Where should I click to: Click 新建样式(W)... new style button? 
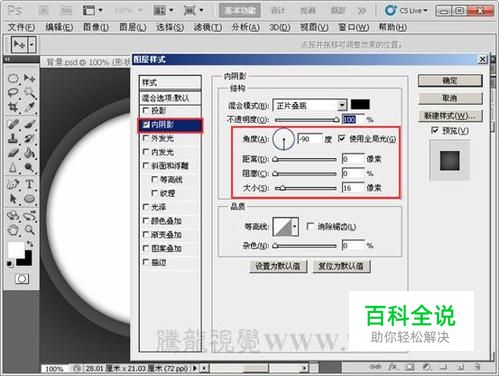[x=450, y=116]
